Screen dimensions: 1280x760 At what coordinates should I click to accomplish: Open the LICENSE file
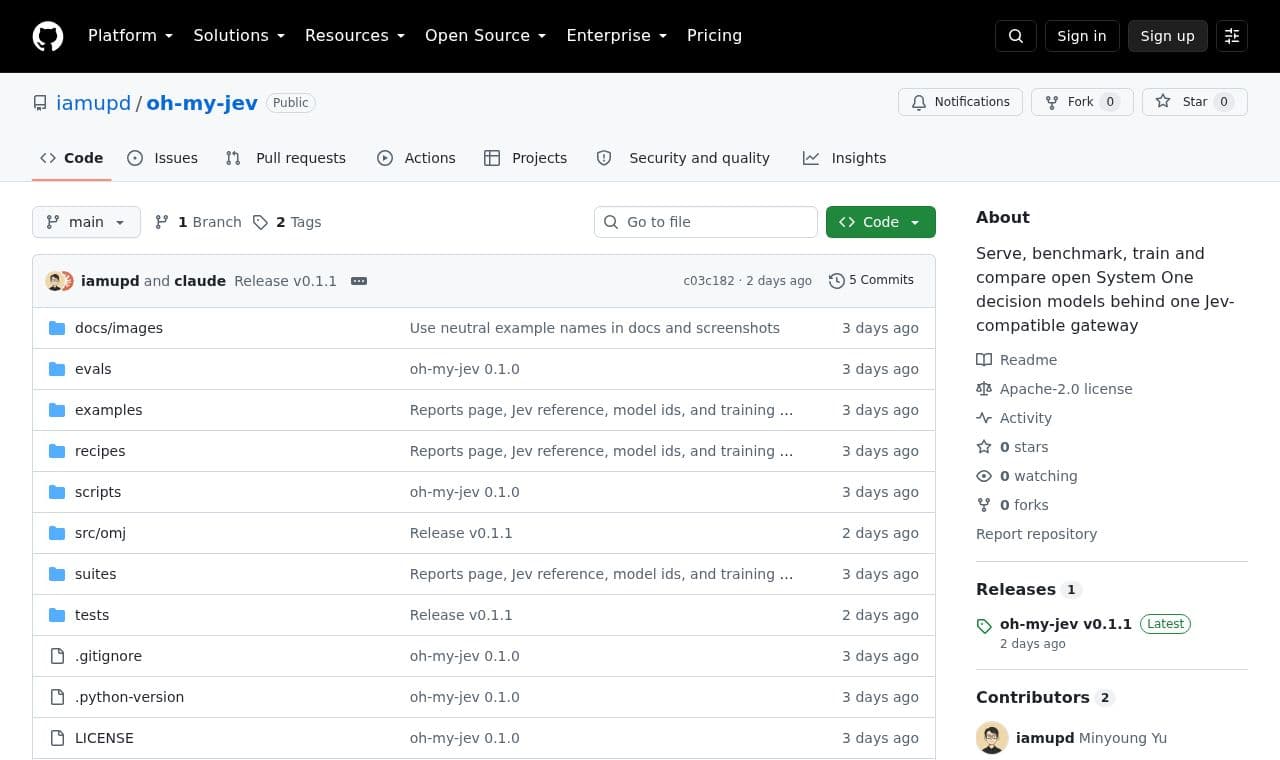pyautogui.click(x=104, y=738)
